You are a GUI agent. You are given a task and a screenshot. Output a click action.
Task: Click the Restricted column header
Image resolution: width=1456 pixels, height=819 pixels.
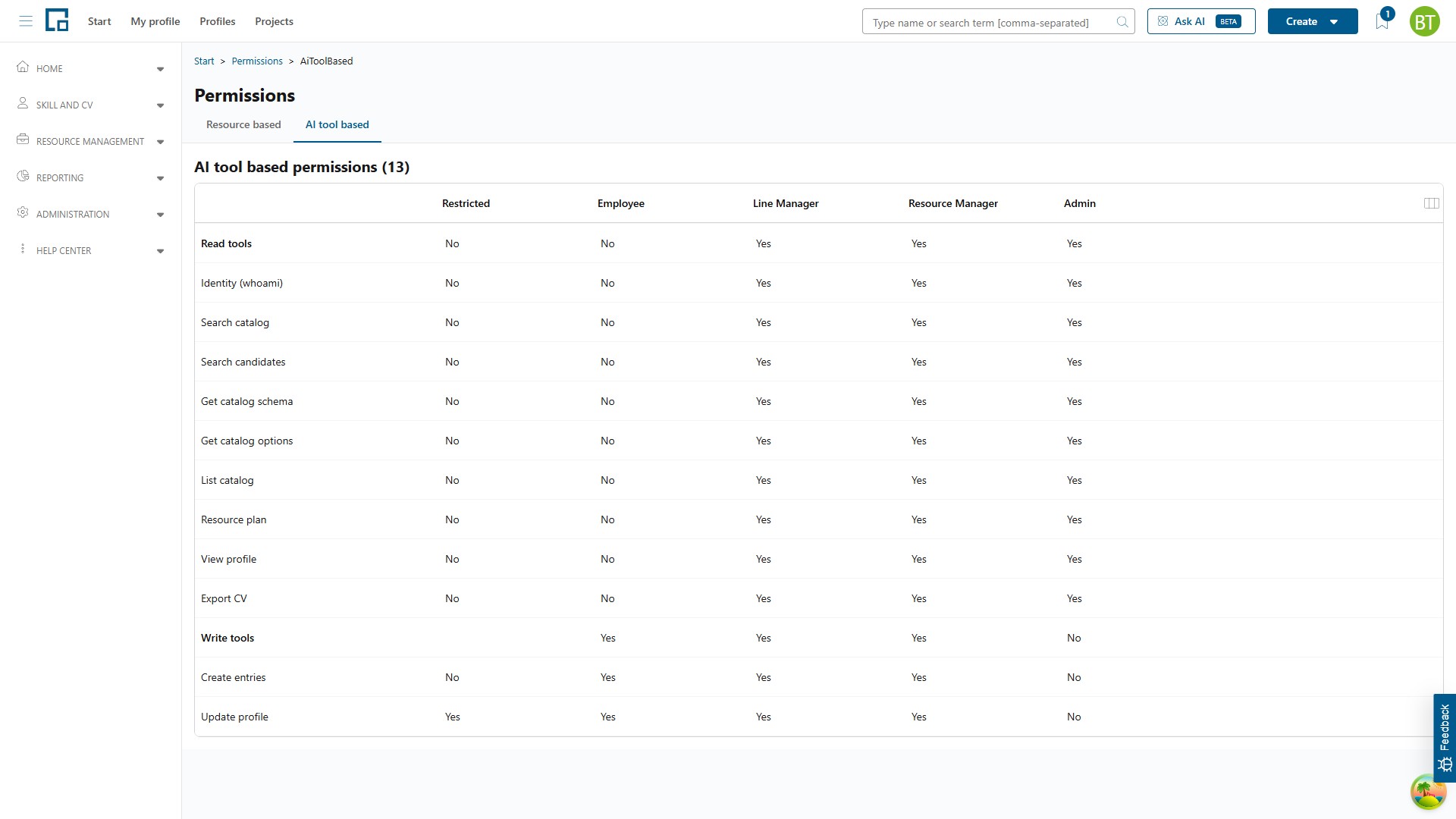(466, 203)
